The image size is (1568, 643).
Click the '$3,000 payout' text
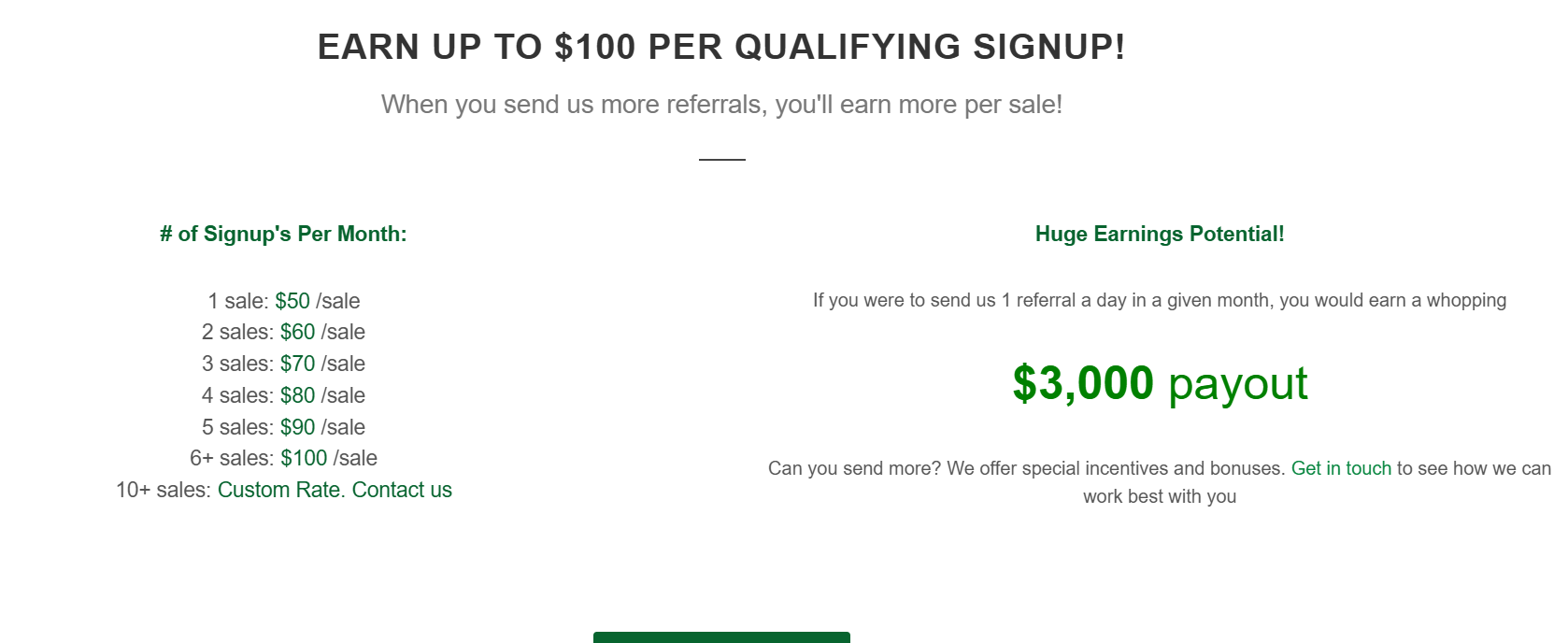click(x=1160, y=384)
